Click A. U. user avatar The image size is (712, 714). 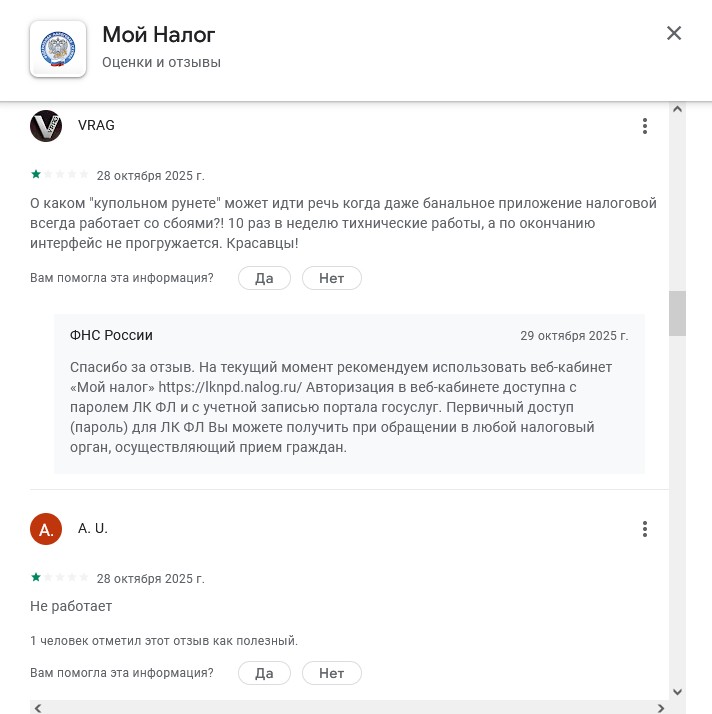click(47, 529)
